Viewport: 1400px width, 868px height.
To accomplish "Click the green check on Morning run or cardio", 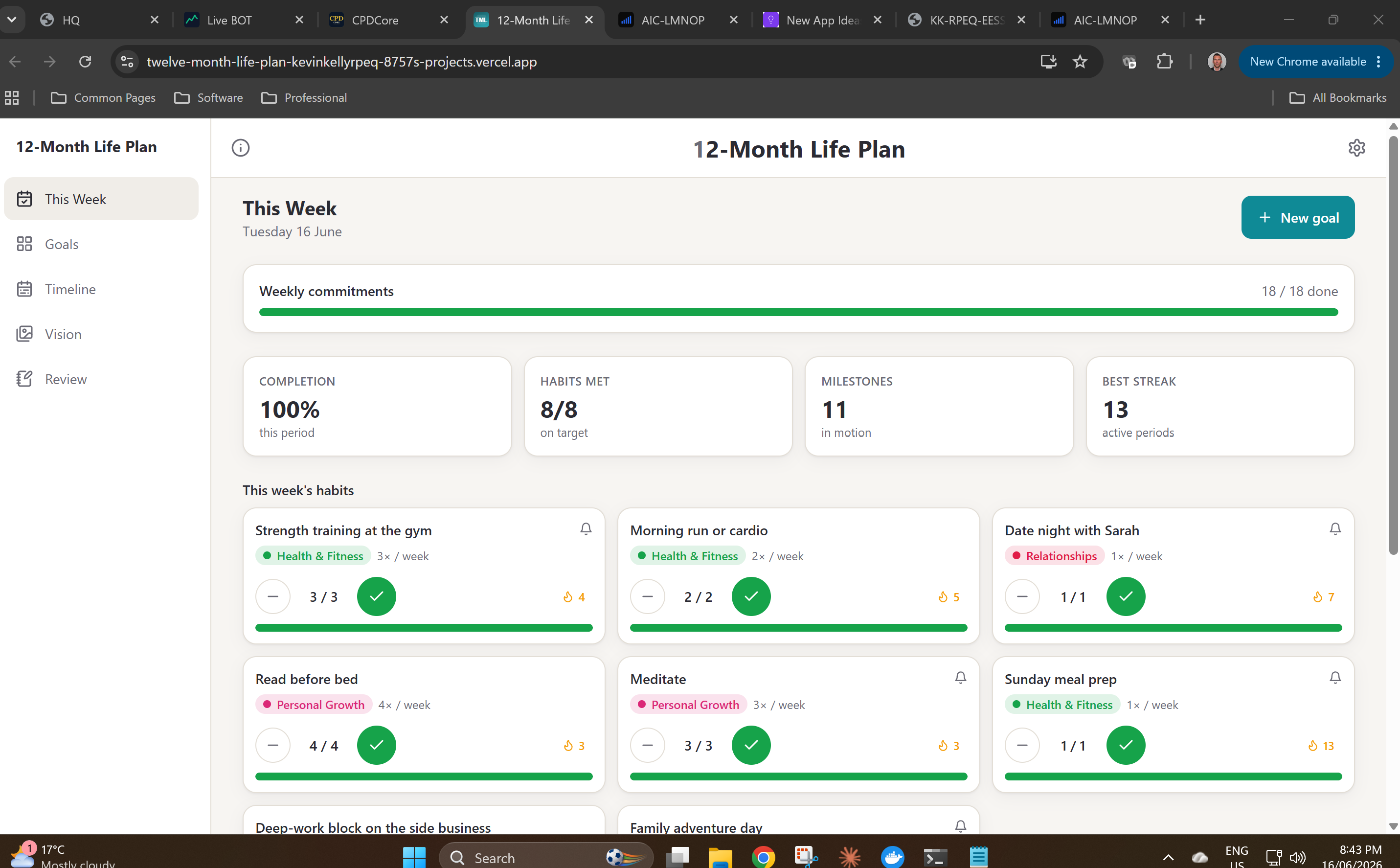I will (751, 596).
